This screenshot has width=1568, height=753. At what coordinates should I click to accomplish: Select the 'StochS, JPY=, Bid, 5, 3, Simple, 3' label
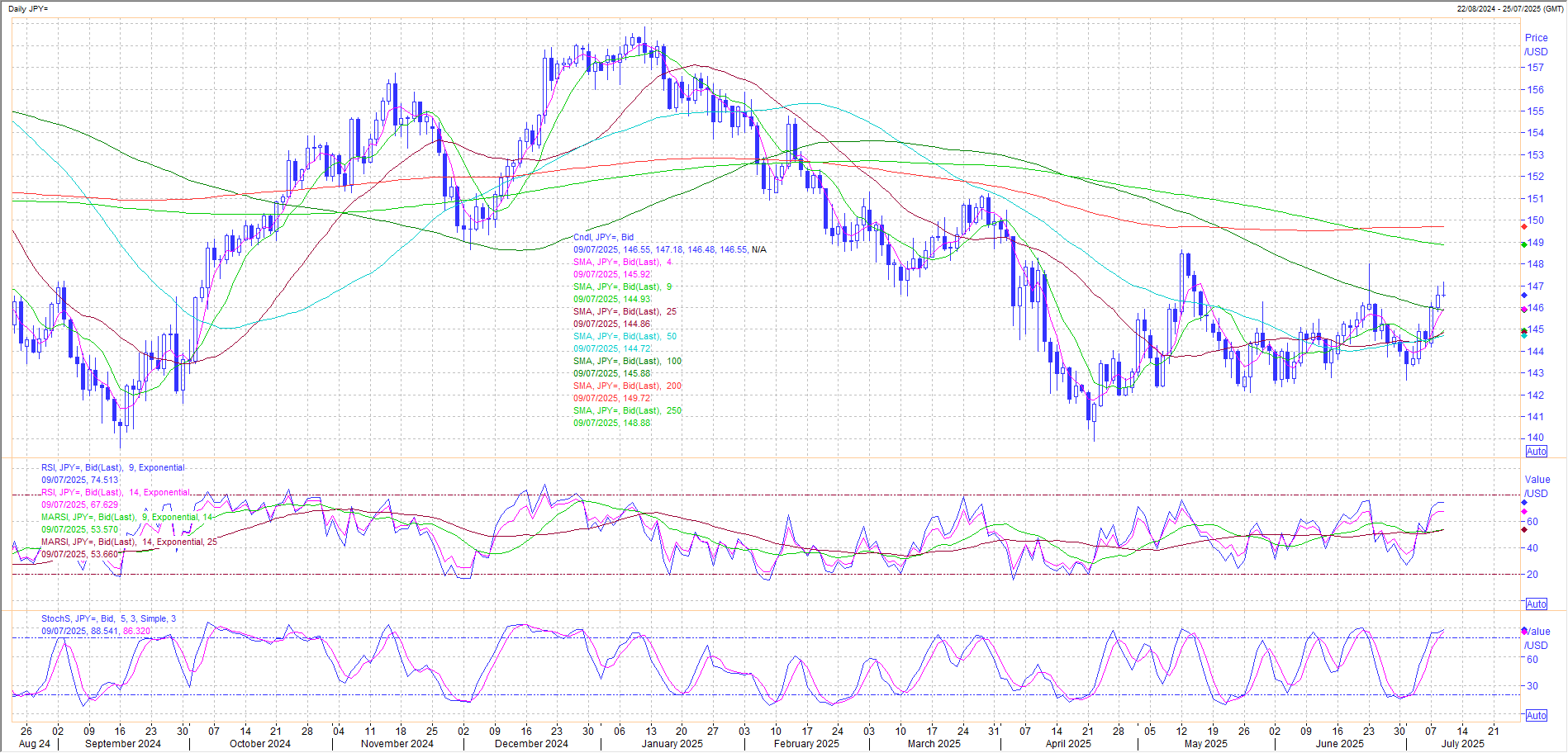[108, 618]
